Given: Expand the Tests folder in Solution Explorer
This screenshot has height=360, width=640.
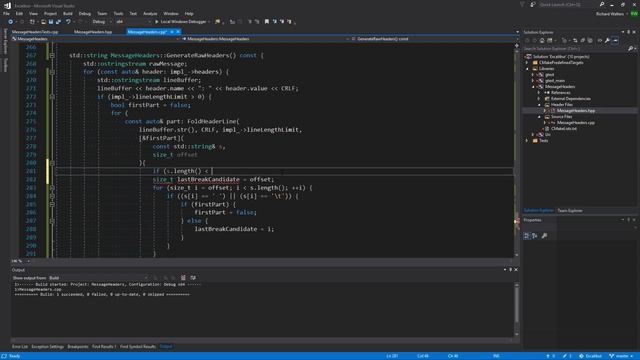Looking at the screenshot, I should 527,141.
